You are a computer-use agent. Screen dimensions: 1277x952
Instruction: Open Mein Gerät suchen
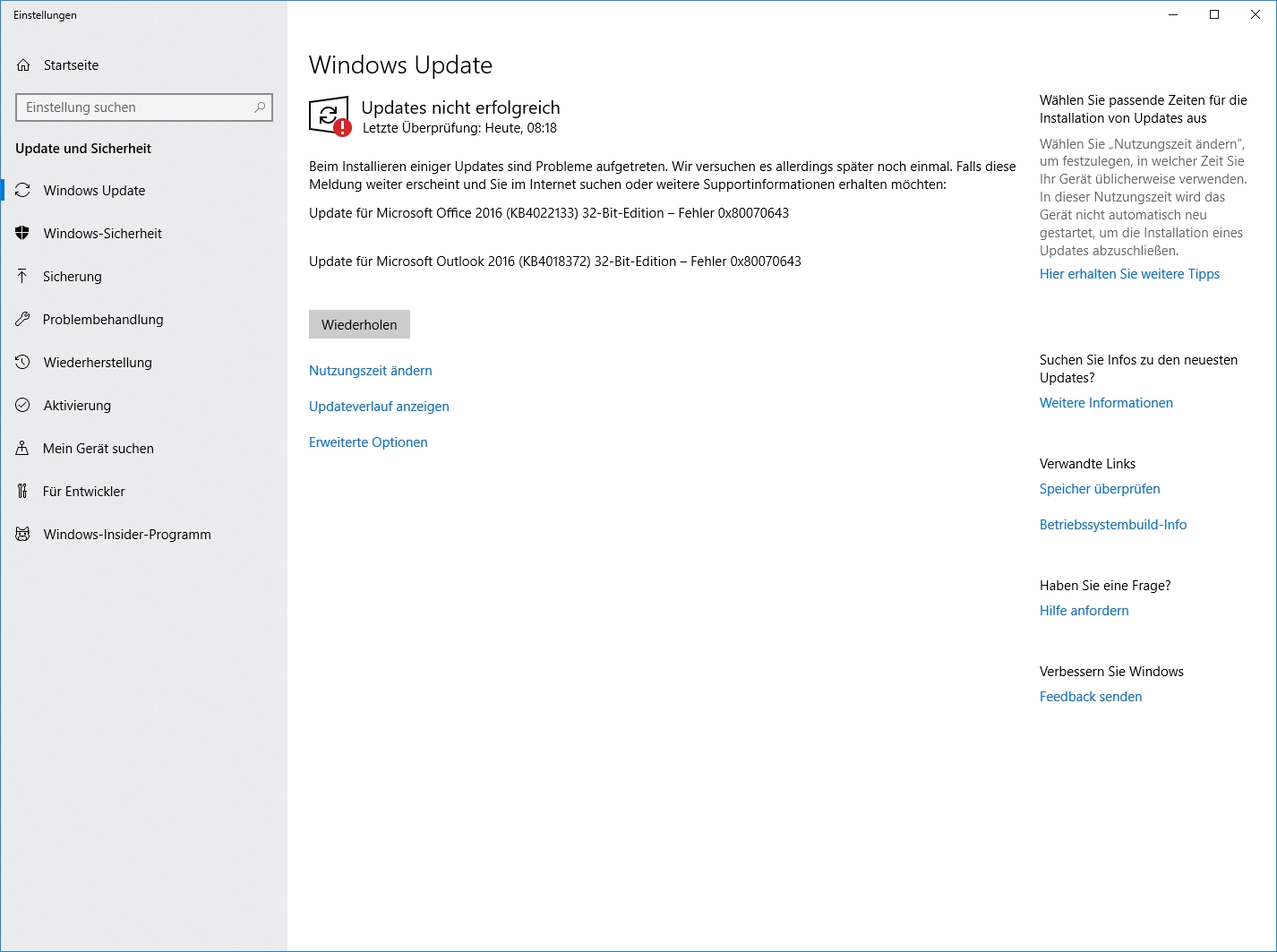tap(144, 449)
